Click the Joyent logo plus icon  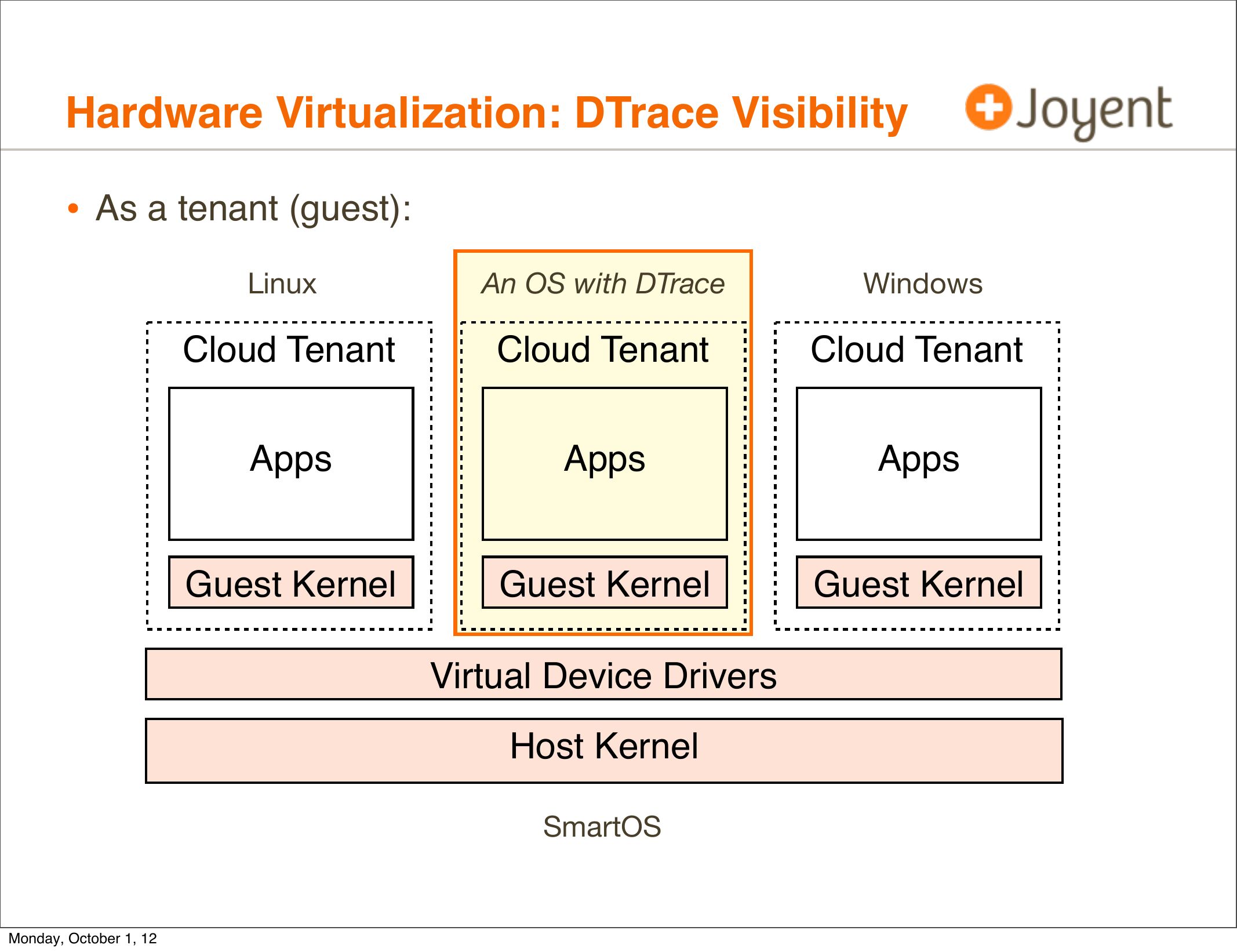click(x=988, y=107)
